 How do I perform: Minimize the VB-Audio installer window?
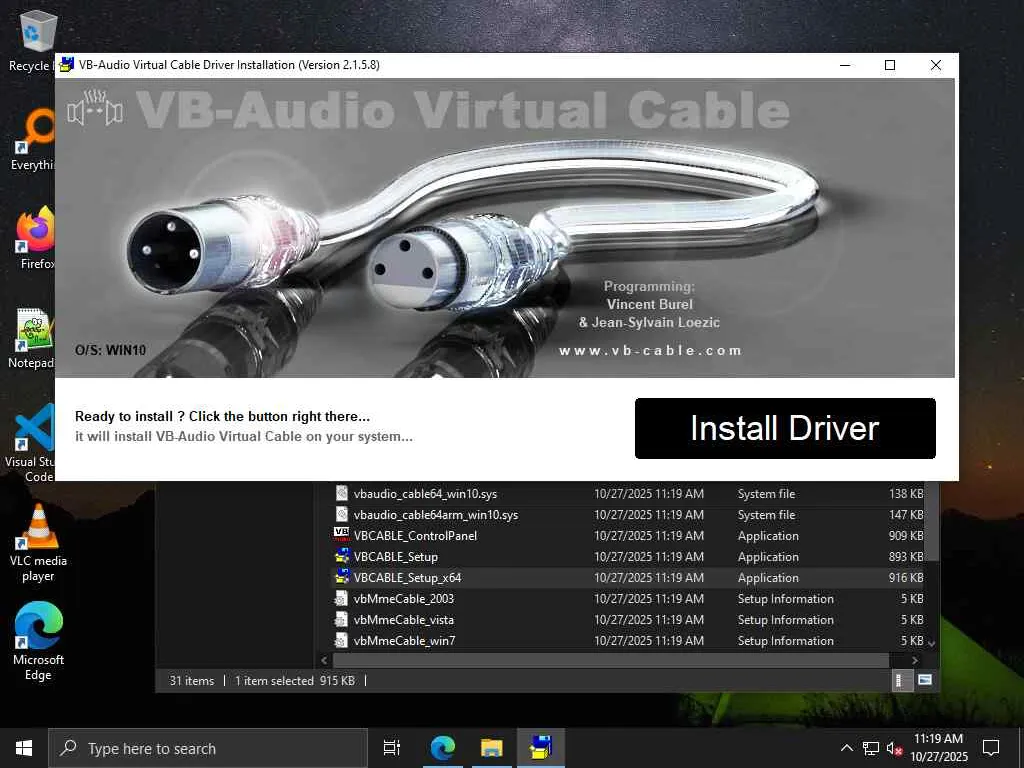(844, 65)
